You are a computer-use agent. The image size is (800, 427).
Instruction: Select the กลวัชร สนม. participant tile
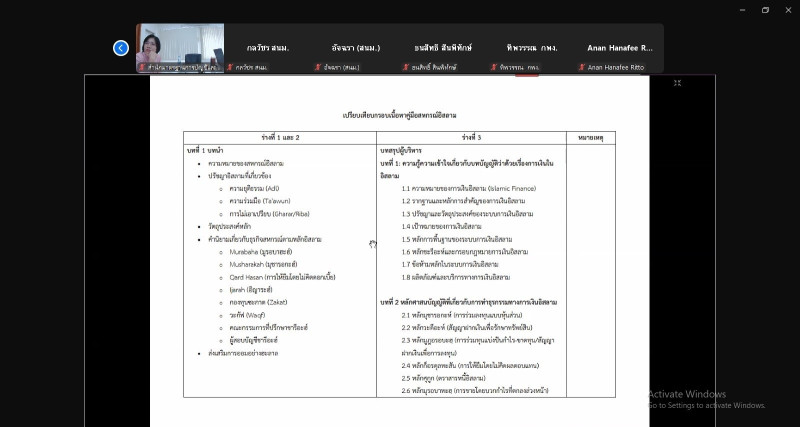(268, 48)
